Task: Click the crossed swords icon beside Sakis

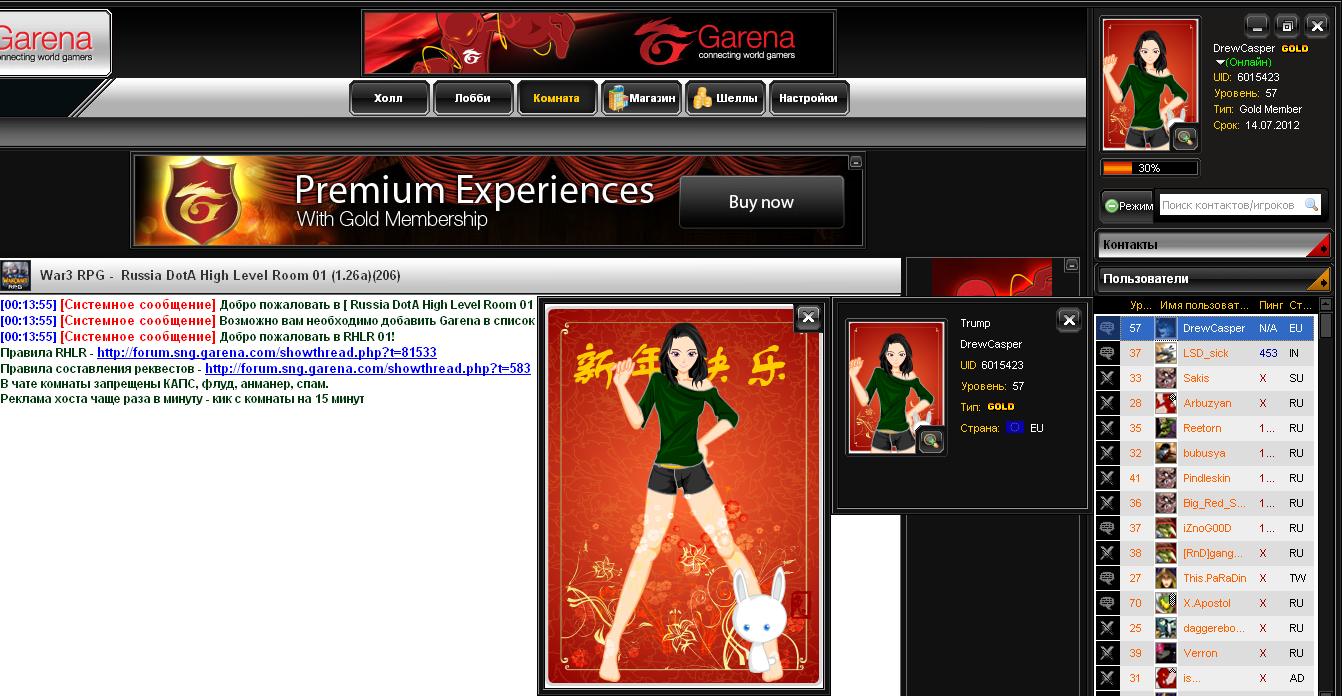Action: click(1107, 378)
